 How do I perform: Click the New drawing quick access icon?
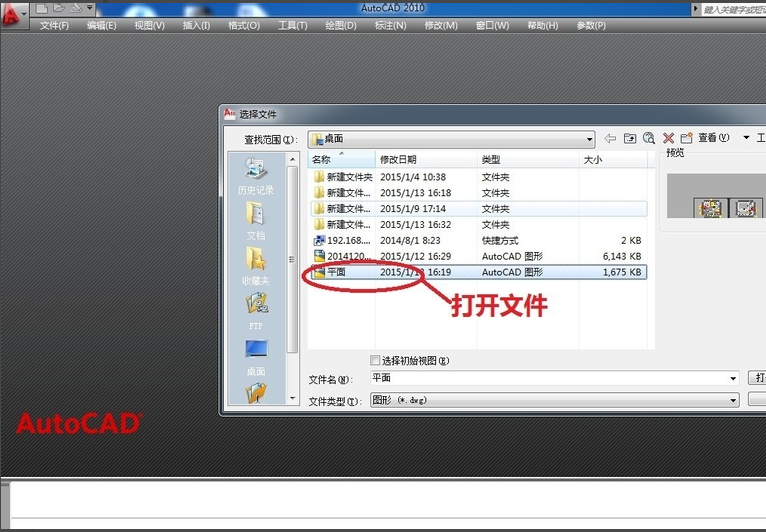click(x=42, y=8)
